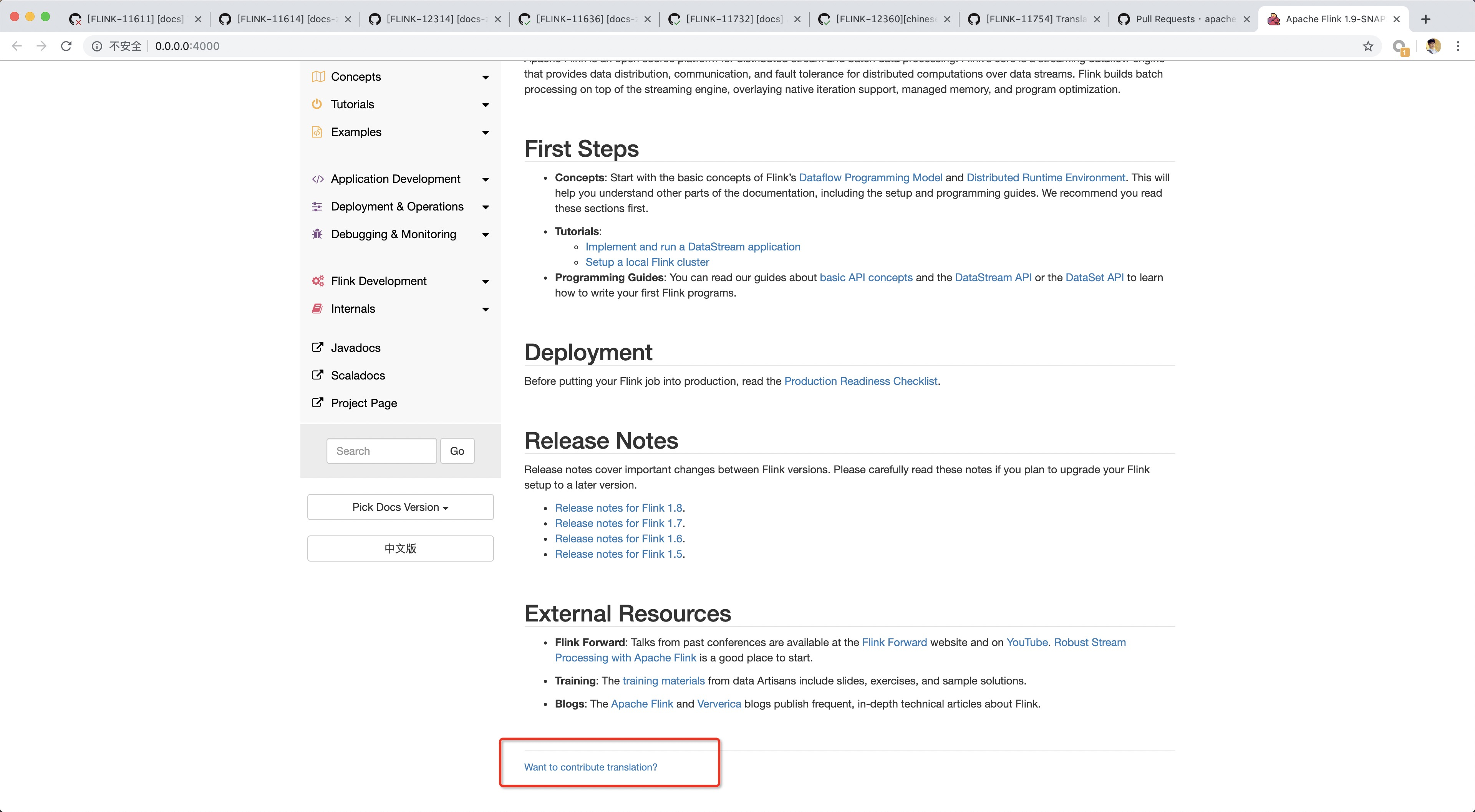
Task: Expand the Deployment & Operations arrow
Action: tap(486, 207)
